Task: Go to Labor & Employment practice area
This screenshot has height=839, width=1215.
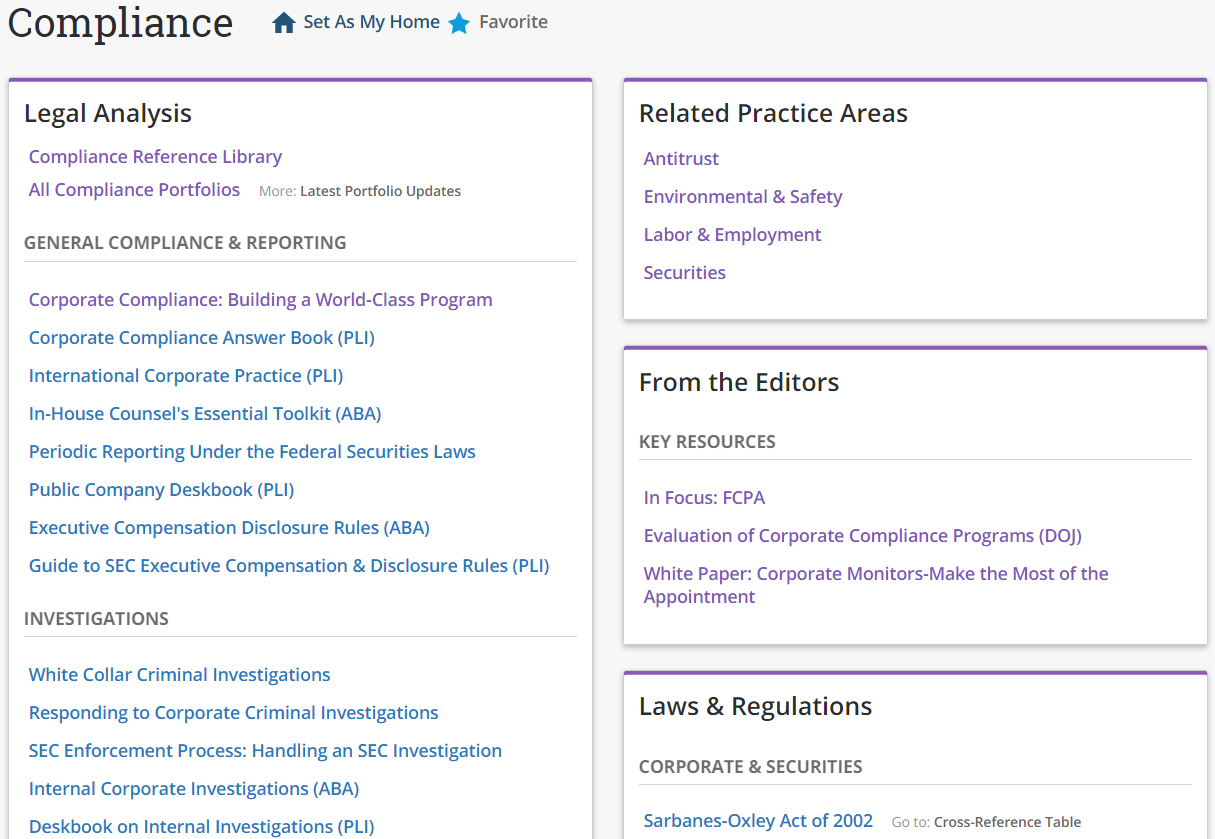Action: pyautogui.click(x=732, y=235)
